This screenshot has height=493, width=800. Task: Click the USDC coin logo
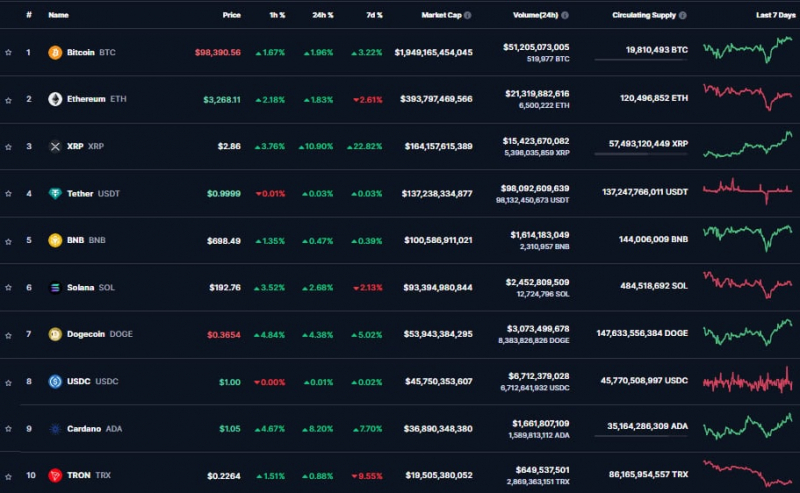[55, 381]
